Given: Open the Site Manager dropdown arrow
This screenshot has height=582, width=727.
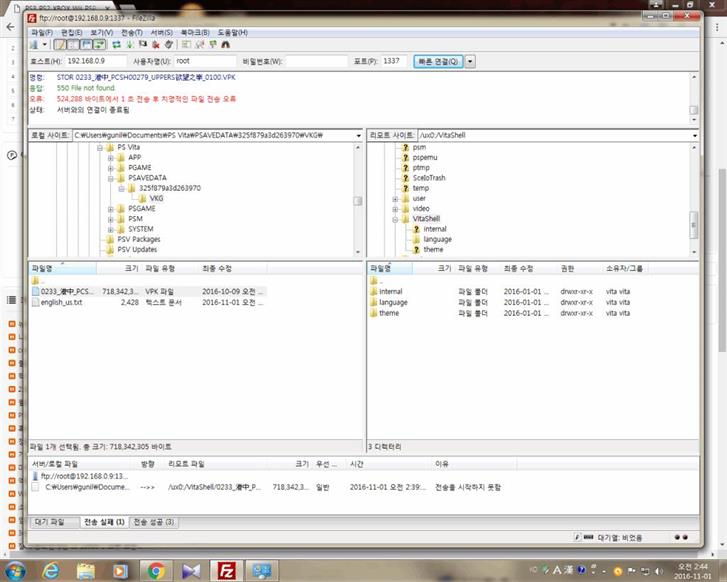Looking at the screenshot, I should pyautogui.click(x=45, y=45).
